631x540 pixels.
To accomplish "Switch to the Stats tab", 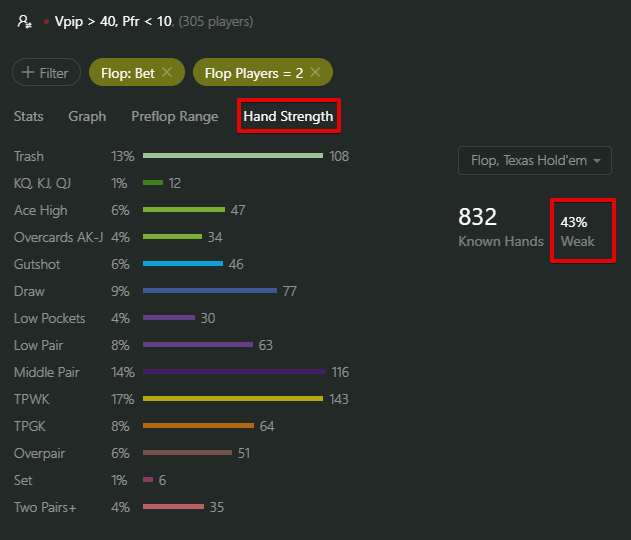I will click(29, 116).
